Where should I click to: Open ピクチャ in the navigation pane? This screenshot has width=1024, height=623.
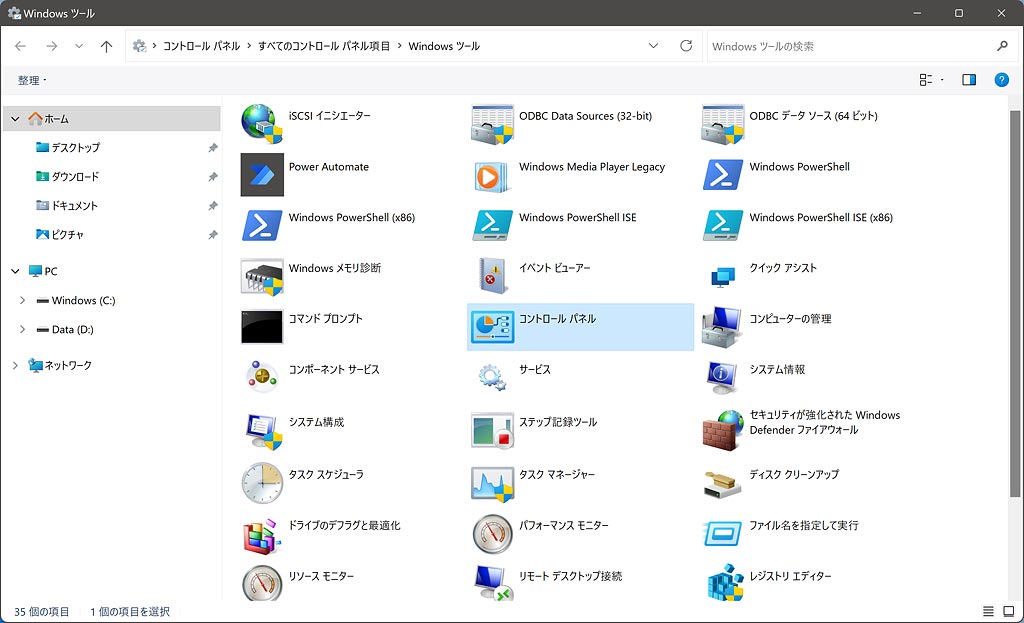click(x=68, y=234)
